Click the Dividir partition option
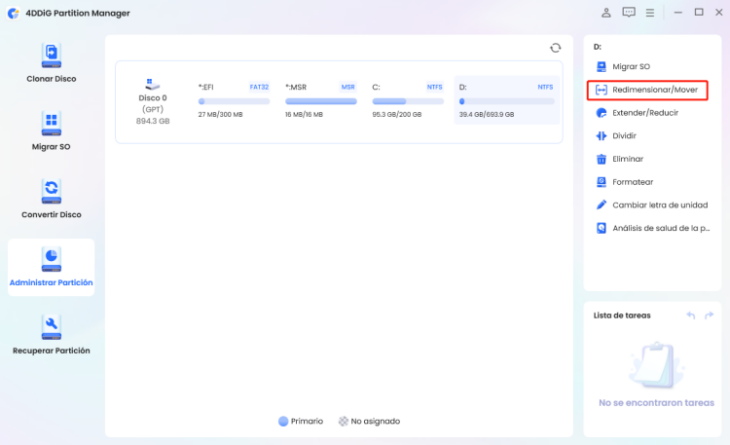Image resolution: width=730 pixels, height=445 pixels. tap(624, 136)
